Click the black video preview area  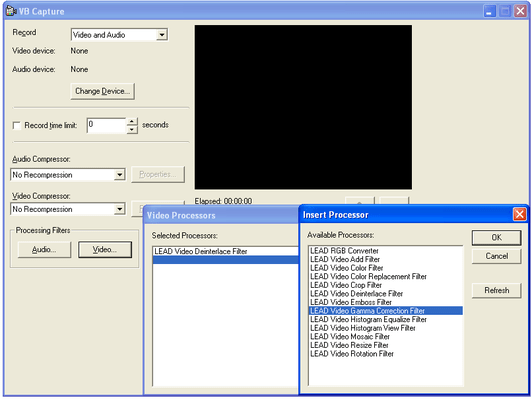[x=303, y=107]
